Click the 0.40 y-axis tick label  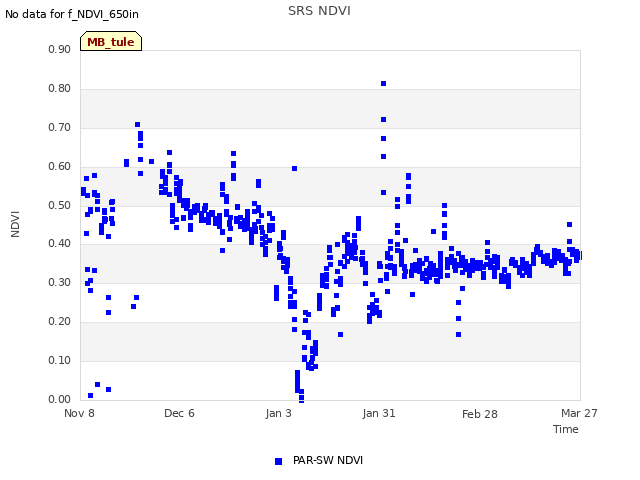tap(60, 244)
